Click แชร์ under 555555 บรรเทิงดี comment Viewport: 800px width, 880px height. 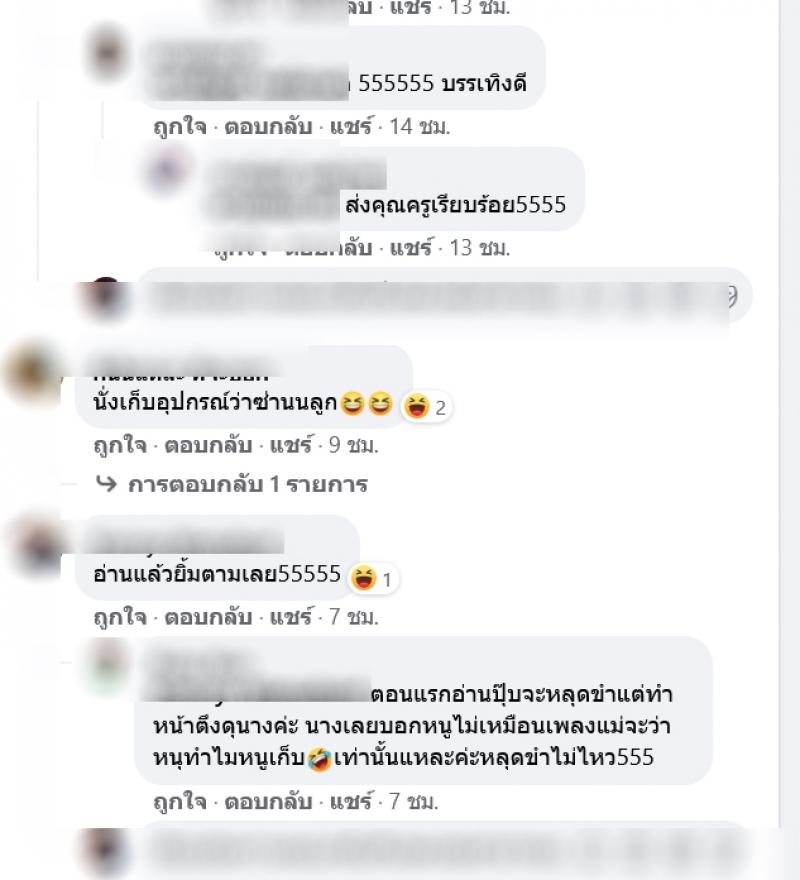pyautogui.click(x=350, y=127)
